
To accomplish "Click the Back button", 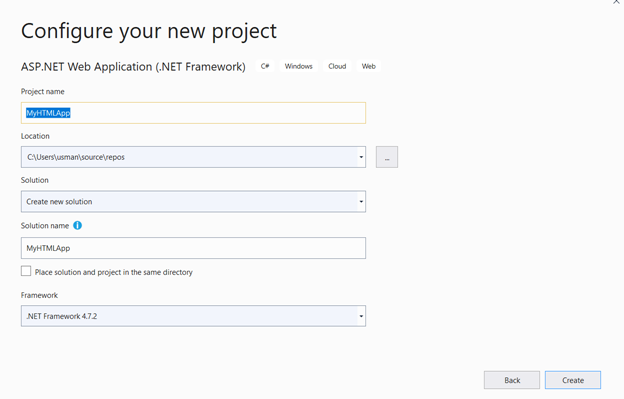I will pos(512,380).
